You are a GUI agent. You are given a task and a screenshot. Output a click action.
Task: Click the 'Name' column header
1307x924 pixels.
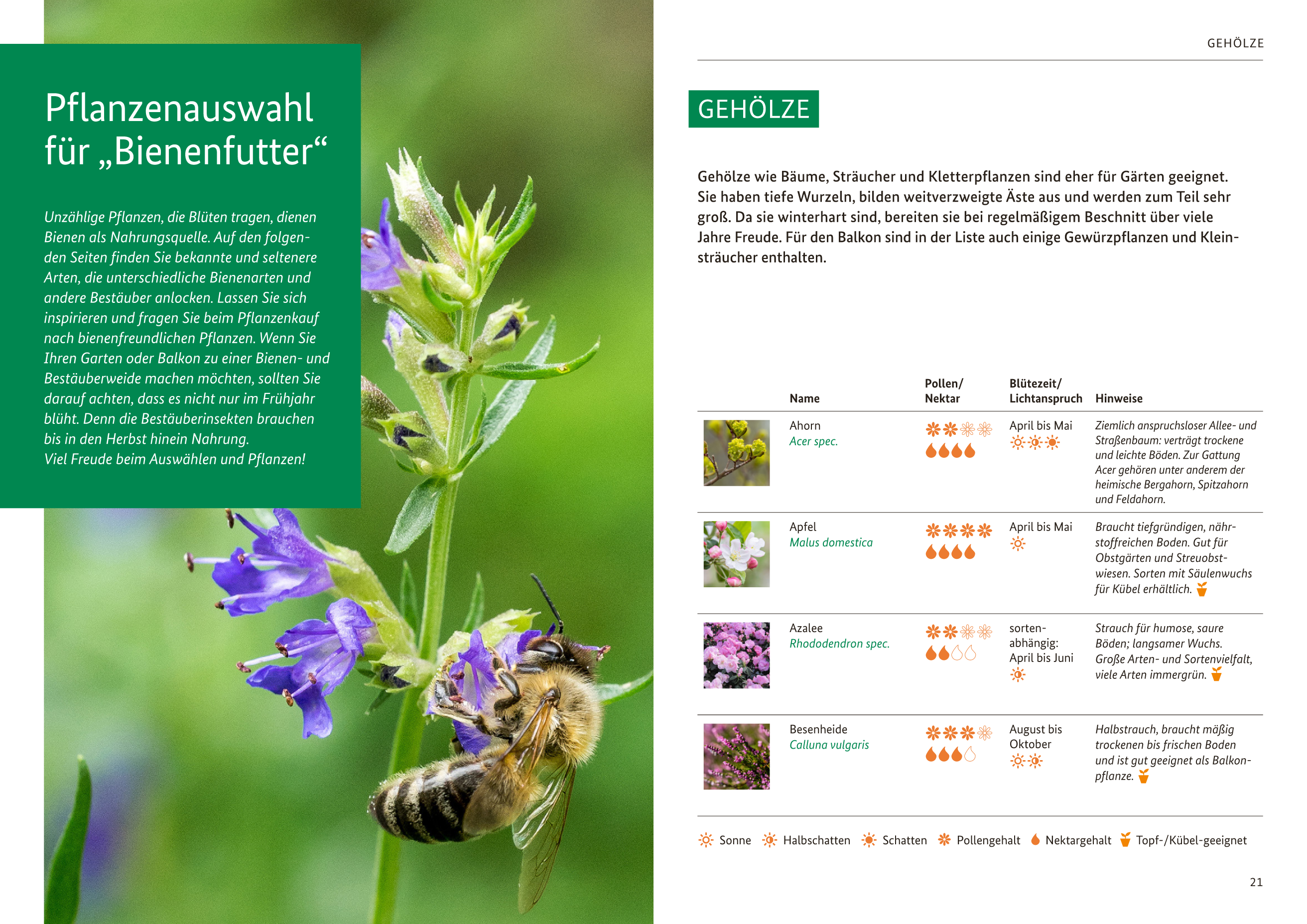click(x=804, y=398)
